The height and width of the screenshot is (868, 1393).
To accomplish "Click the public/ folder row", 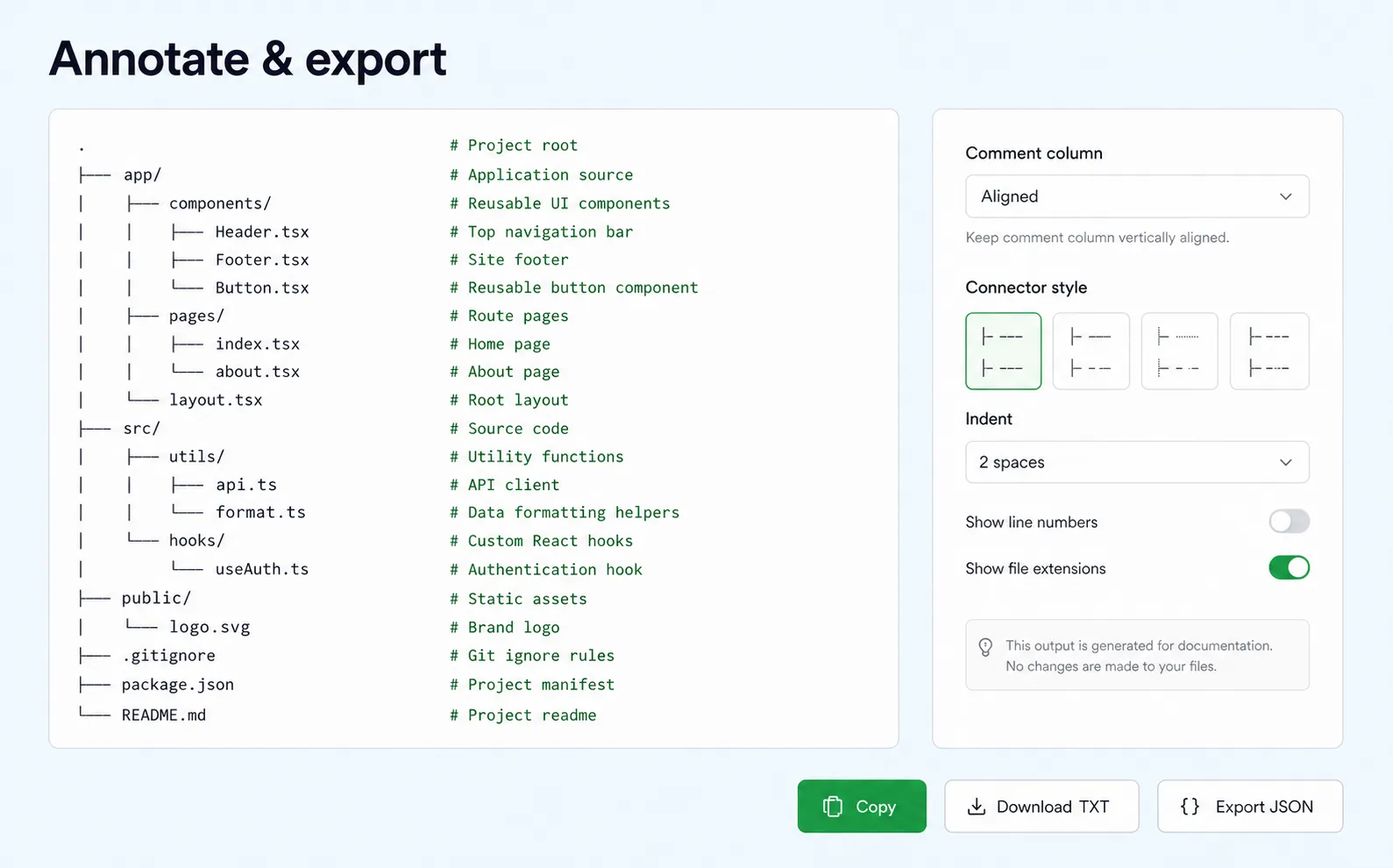I will click(156, 598).
